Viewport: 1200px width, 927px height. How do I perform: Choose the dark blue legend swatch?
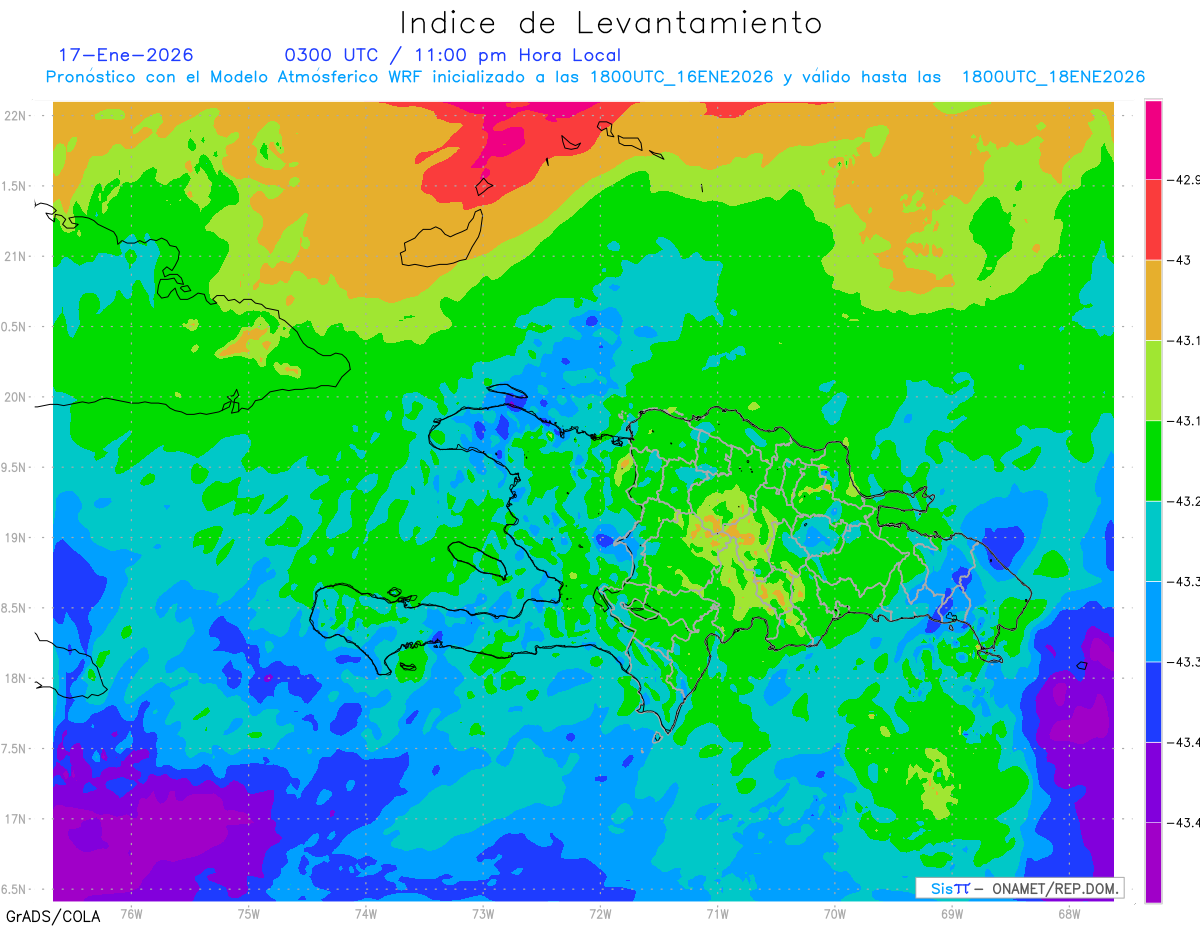click(x=1153, y=701)
